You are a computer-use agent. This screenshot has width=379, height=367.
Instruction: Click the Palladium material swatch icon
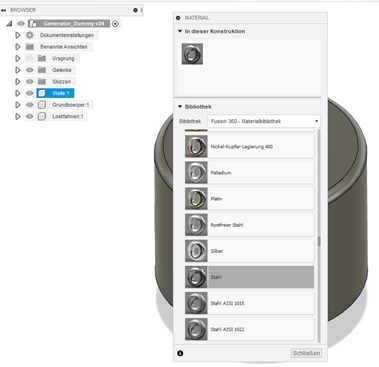click(196, 173)
